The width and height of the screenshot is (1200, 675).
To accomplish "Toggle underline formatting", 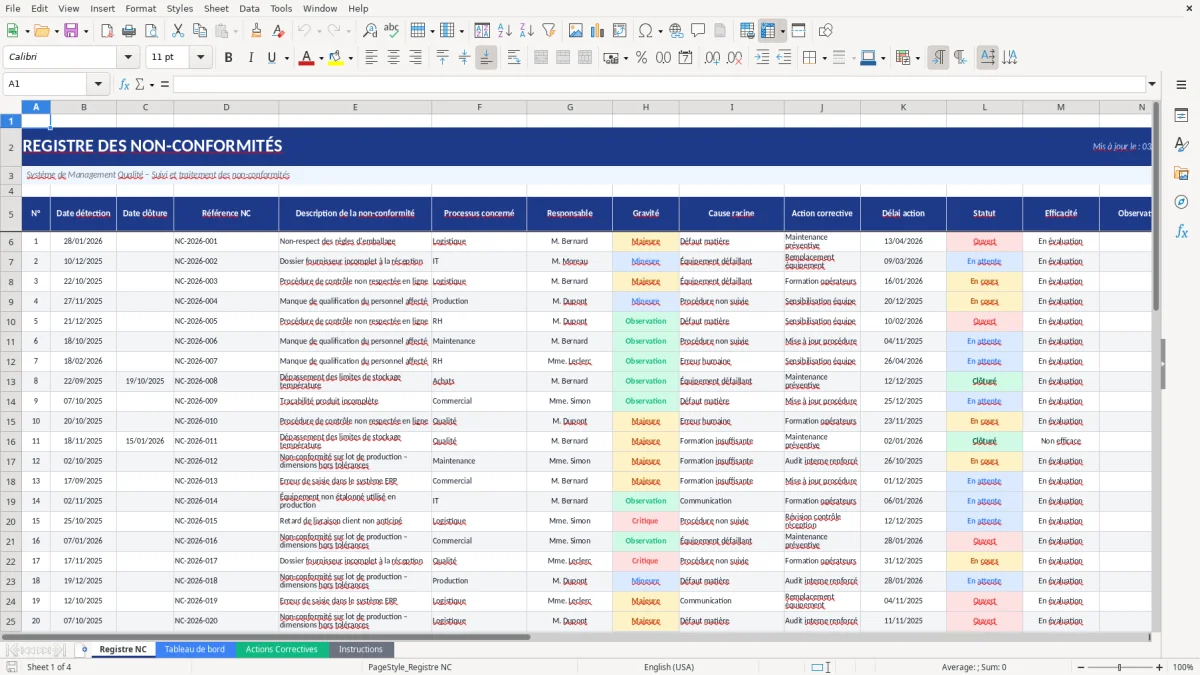I will tap(271, 57).
